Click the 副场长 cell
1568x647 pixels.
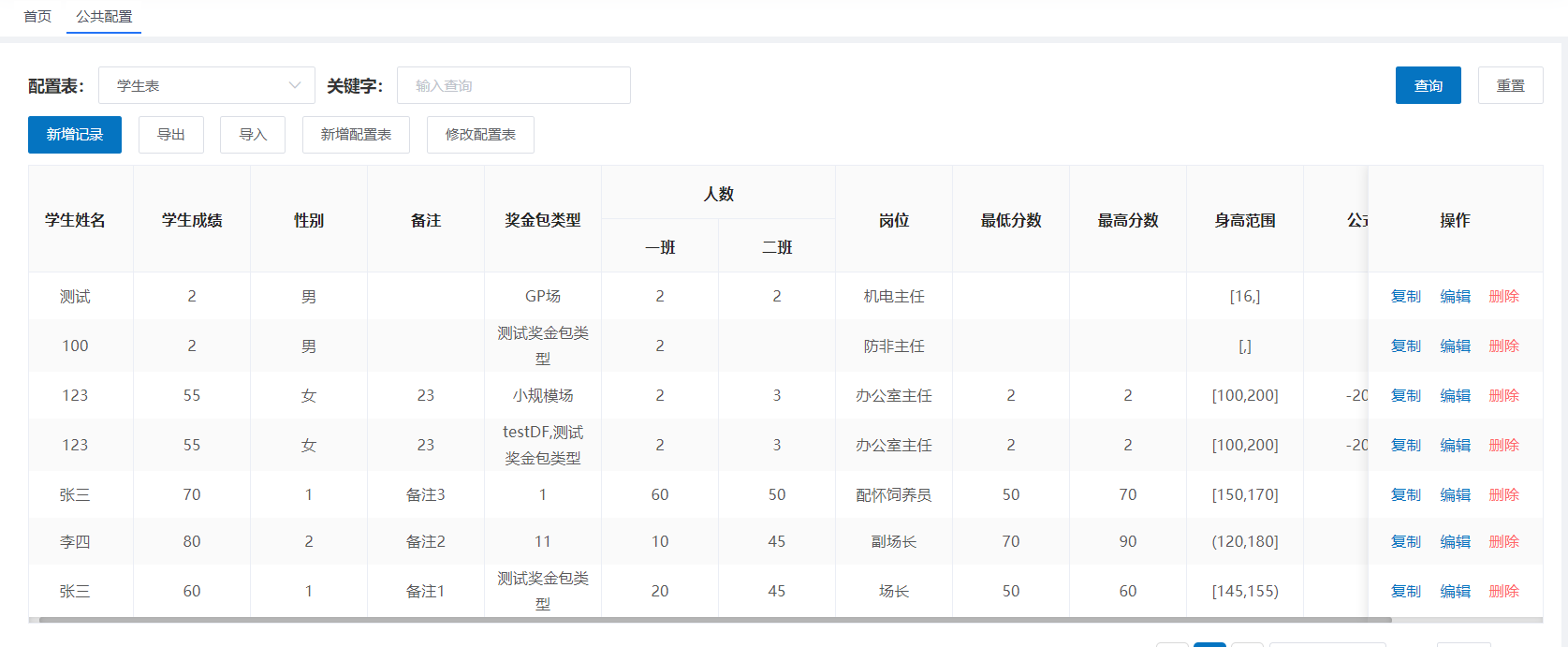point(894,541)
